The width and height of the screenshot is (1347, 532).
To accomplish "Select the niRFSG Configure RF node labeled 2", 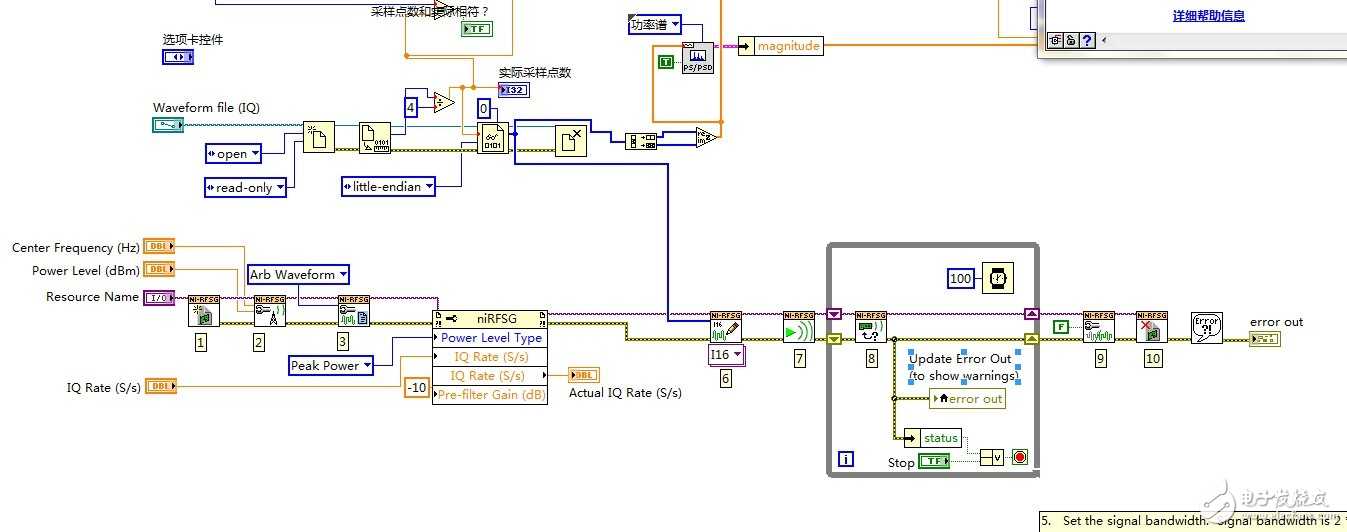I will [269, 311].
